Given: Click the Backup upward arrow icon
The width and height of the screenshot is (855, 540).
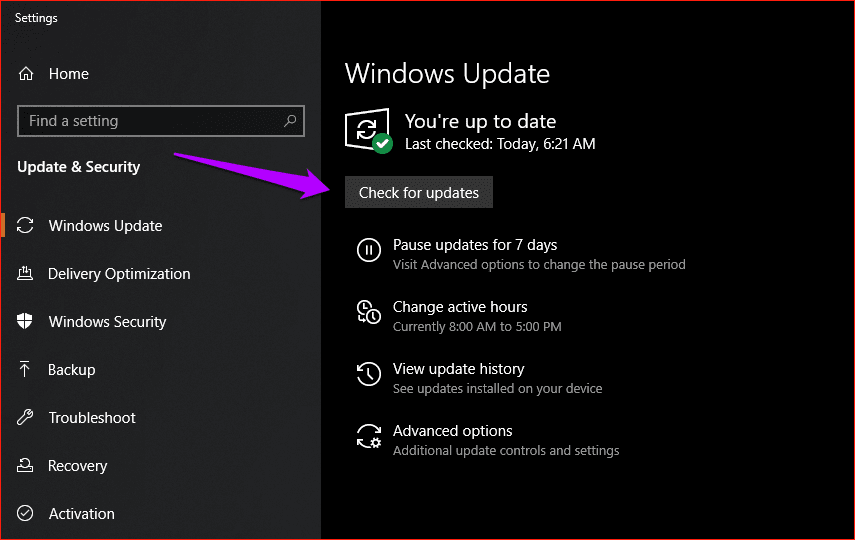Looking at the screenshot, I should (x=25, y=369).
